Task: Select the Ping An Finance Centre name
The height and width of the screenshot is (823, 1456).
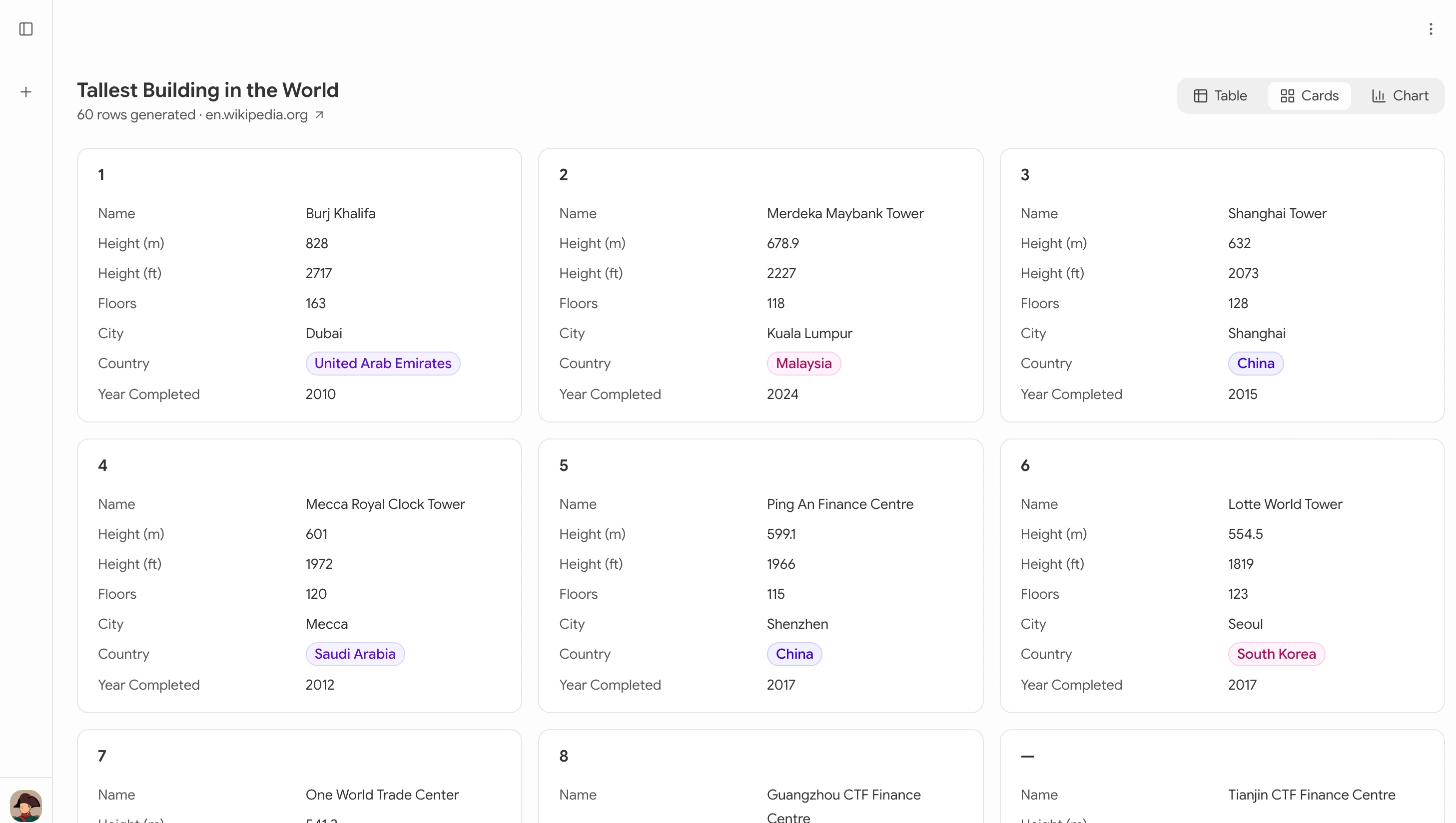Action: (840, 504)
